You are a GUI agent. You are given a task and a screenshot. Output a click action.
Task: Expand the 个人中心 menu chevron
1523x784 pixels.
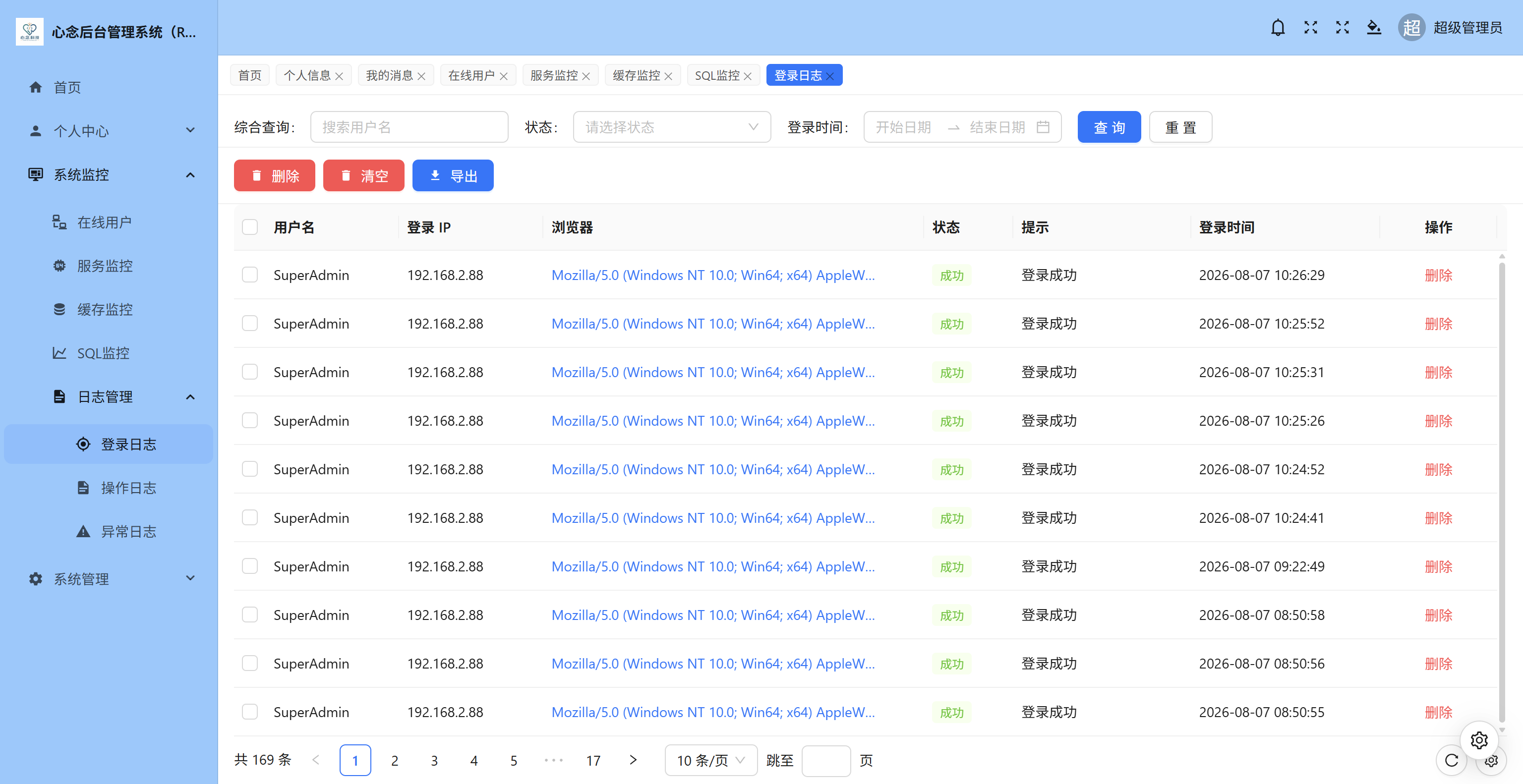pos(190,130)
